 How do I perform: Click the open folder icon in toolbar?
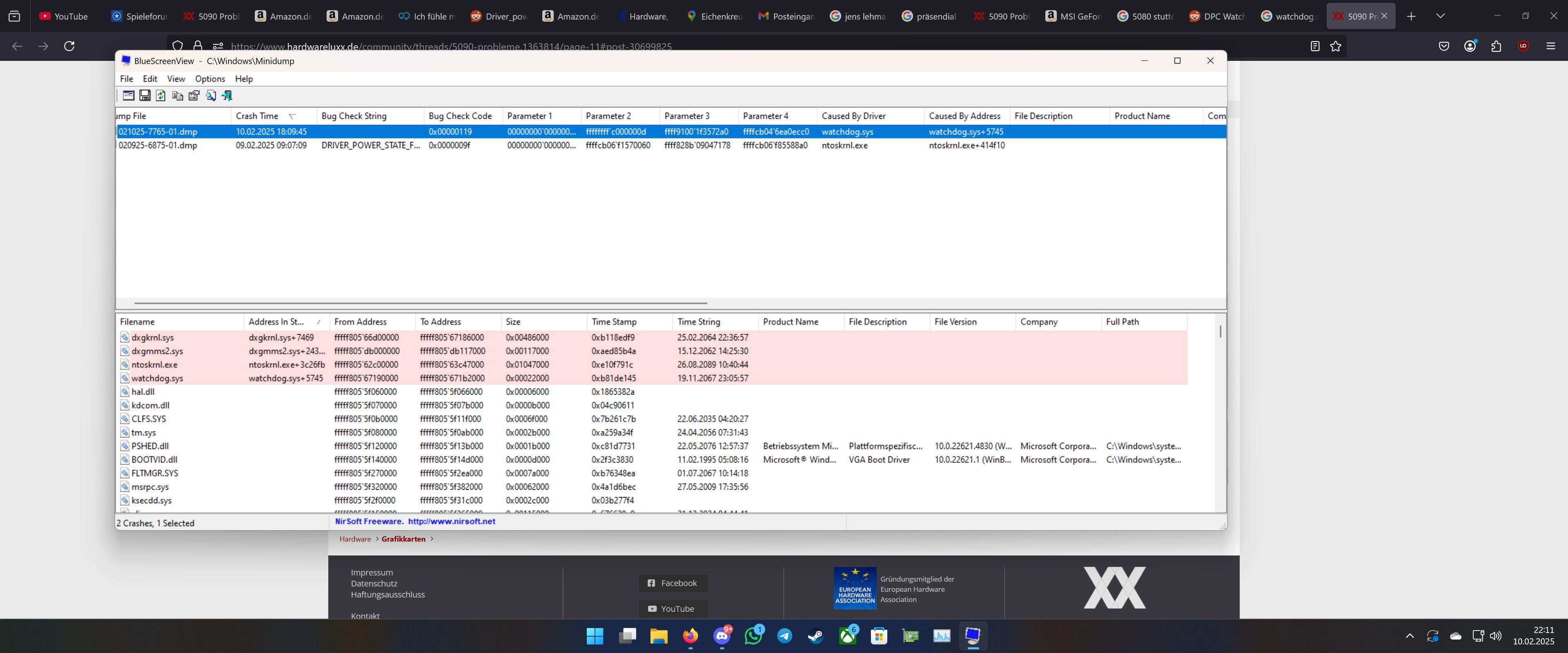tap(127, 95)
